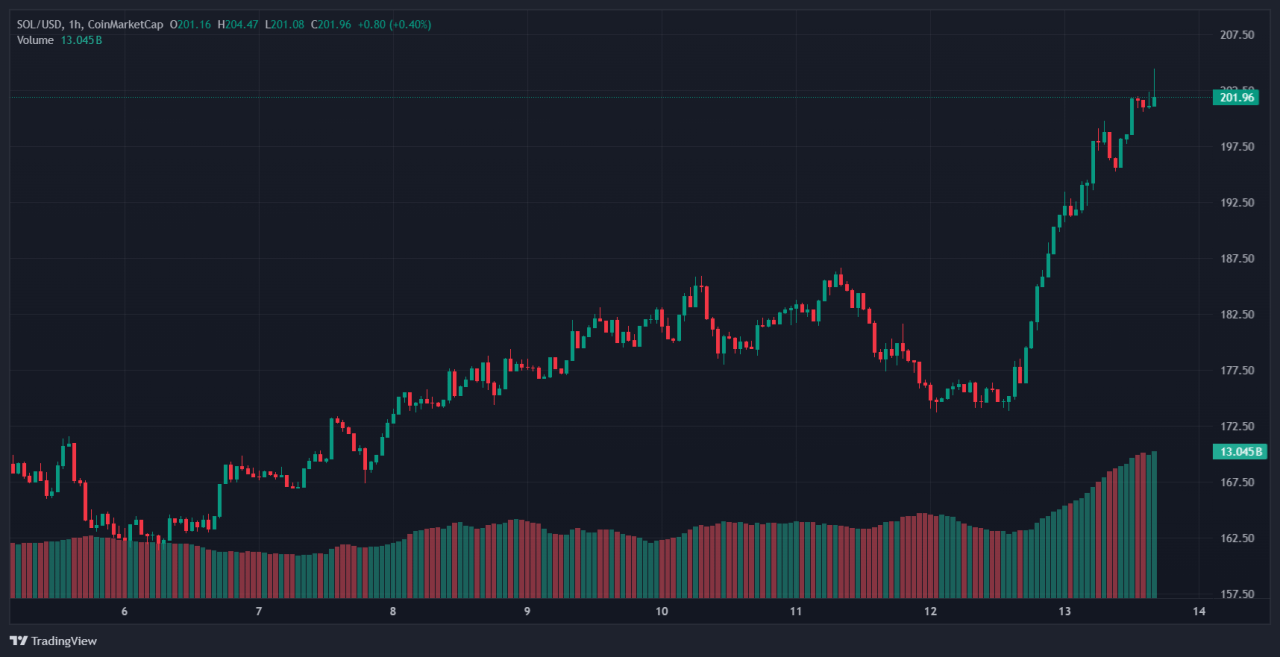Click the SOL/USD symbol title
This screenshot has height=657, width=1280.
click(x=40, y=24)
